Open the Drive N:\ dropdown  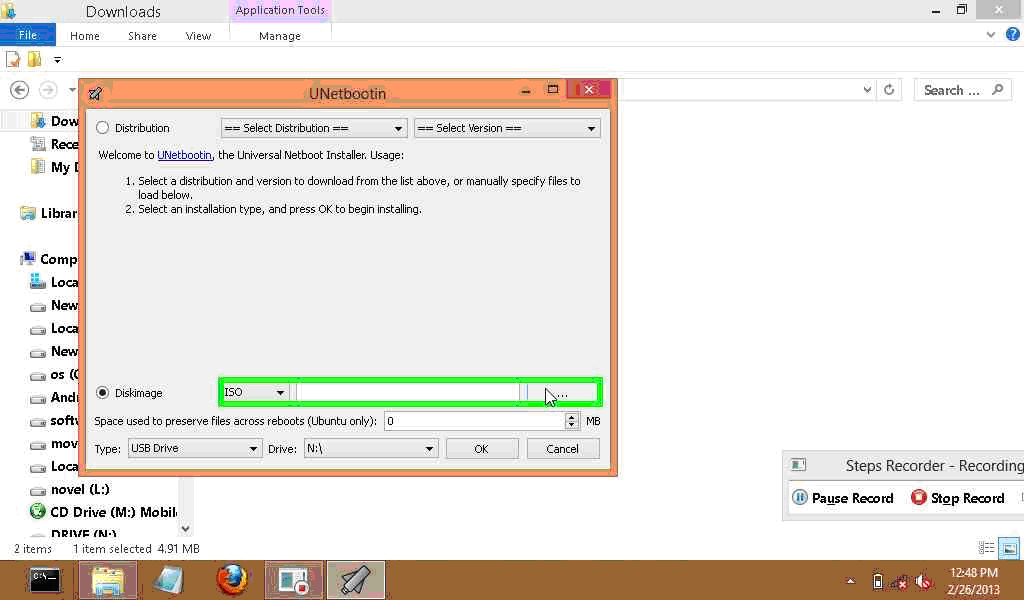pos(370,449)
